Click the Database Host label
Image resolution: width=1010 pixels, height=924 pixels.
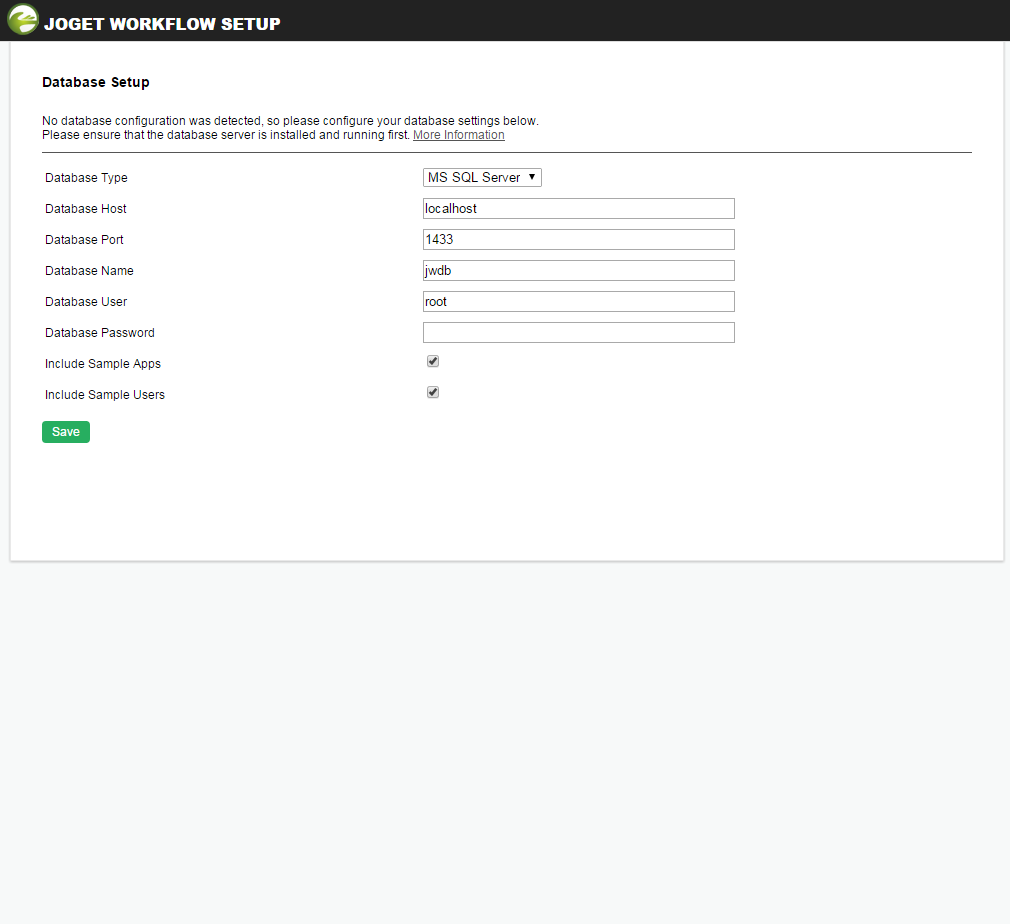point(86,209)
